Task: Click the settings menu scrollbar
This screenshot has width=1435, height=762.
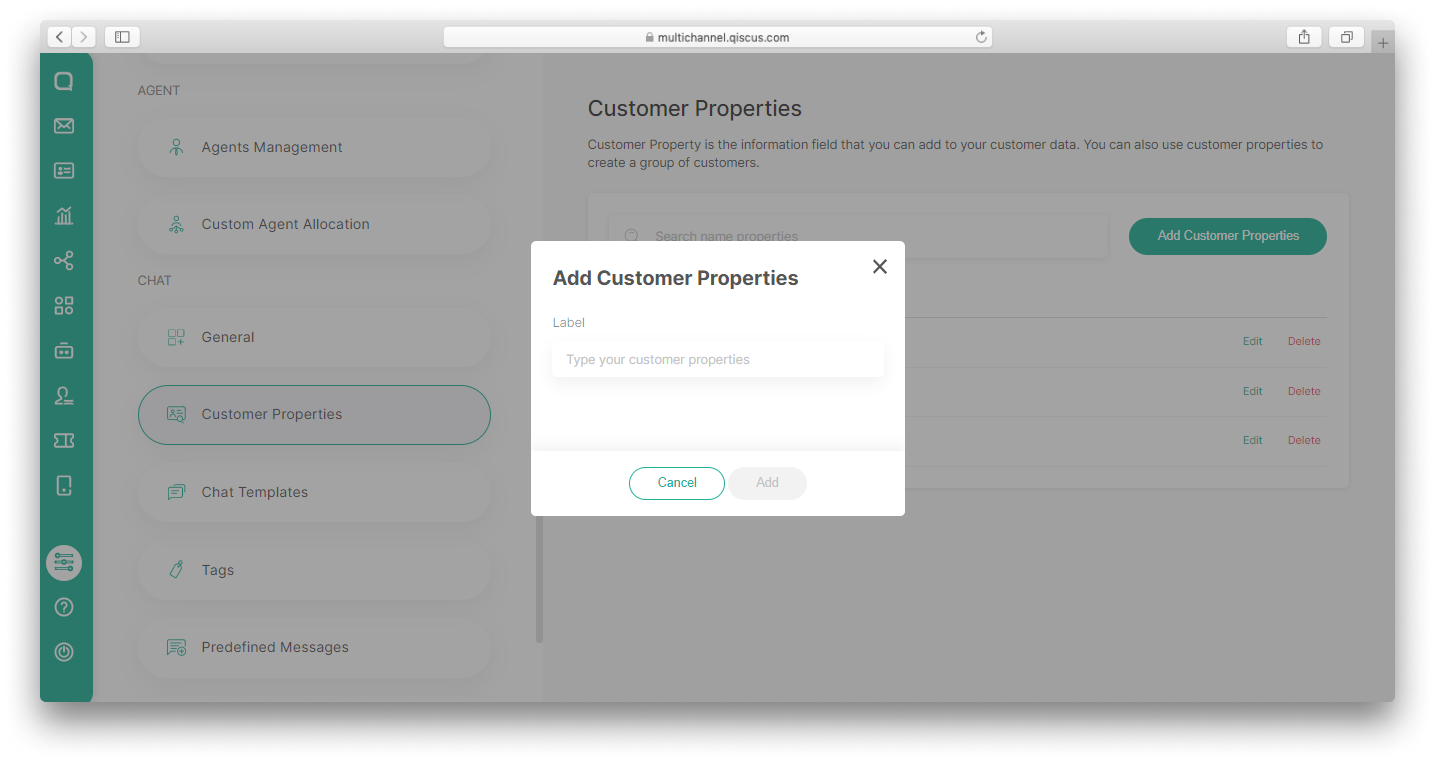Action: point(540,579)
